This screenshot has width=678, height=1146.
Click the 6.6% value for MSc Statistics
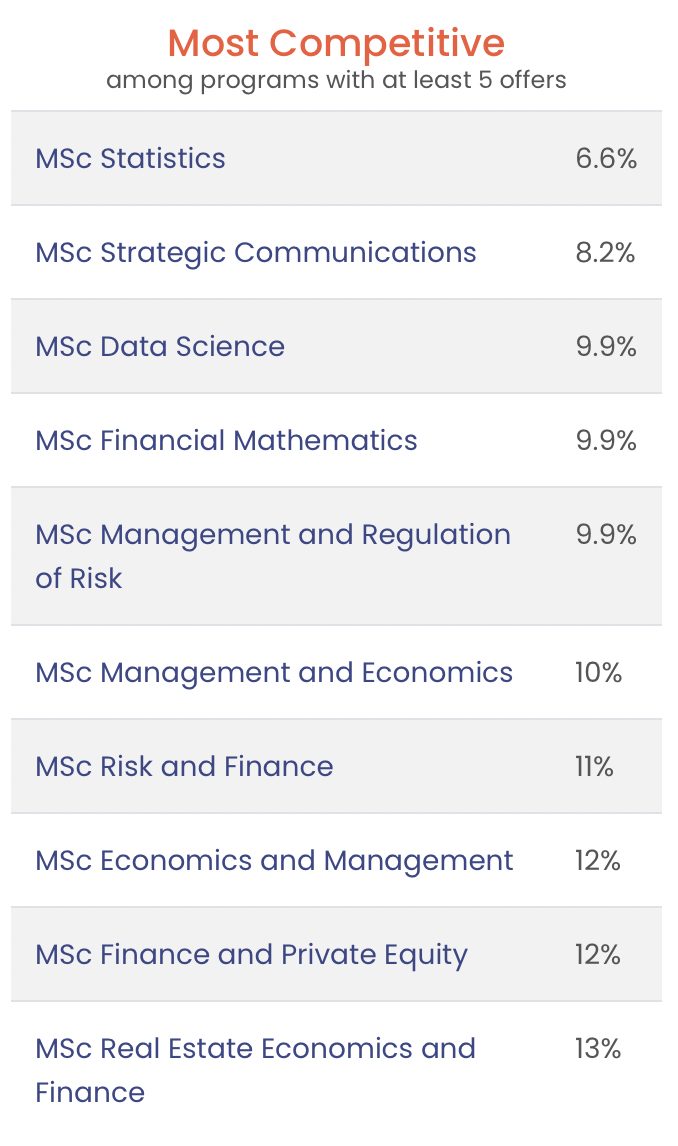click(606, 159)
